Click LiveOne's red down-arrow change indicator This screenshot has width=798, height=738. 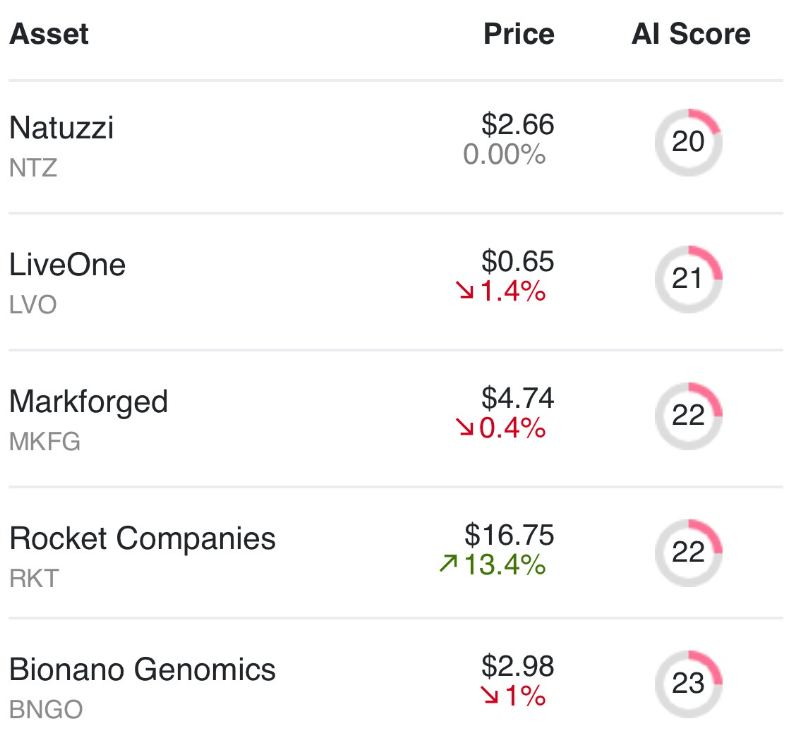(x=465, y=292)
